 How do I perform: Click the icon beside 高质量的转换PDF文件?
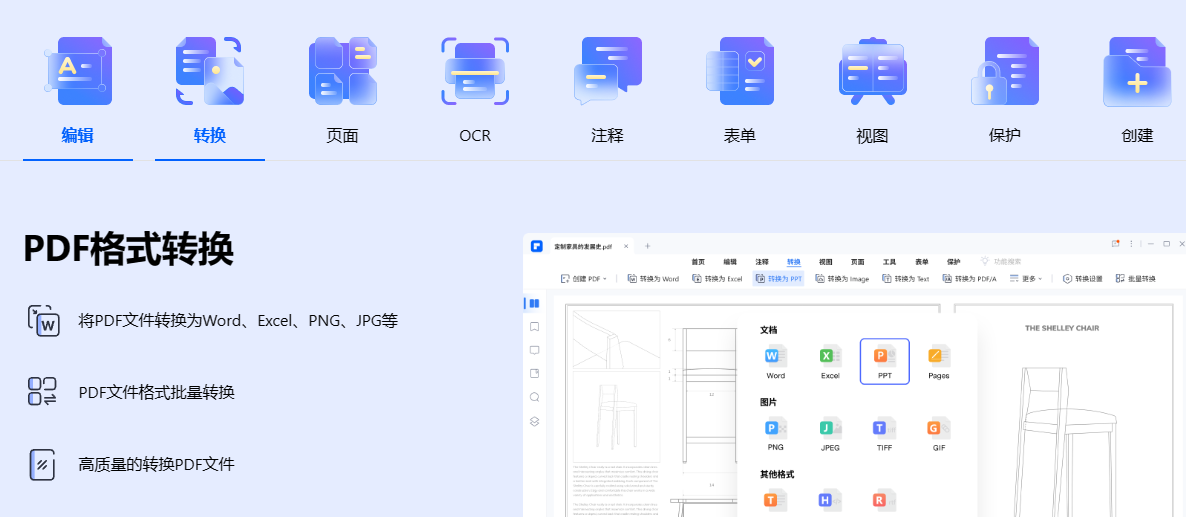click(x=42, y=464)
